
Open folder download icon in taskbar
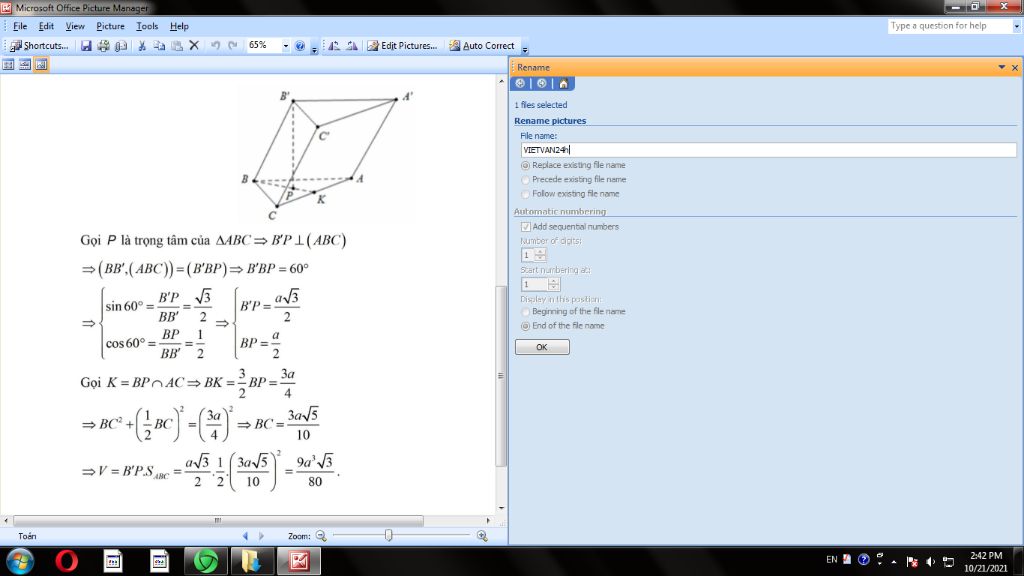[251, 561]
